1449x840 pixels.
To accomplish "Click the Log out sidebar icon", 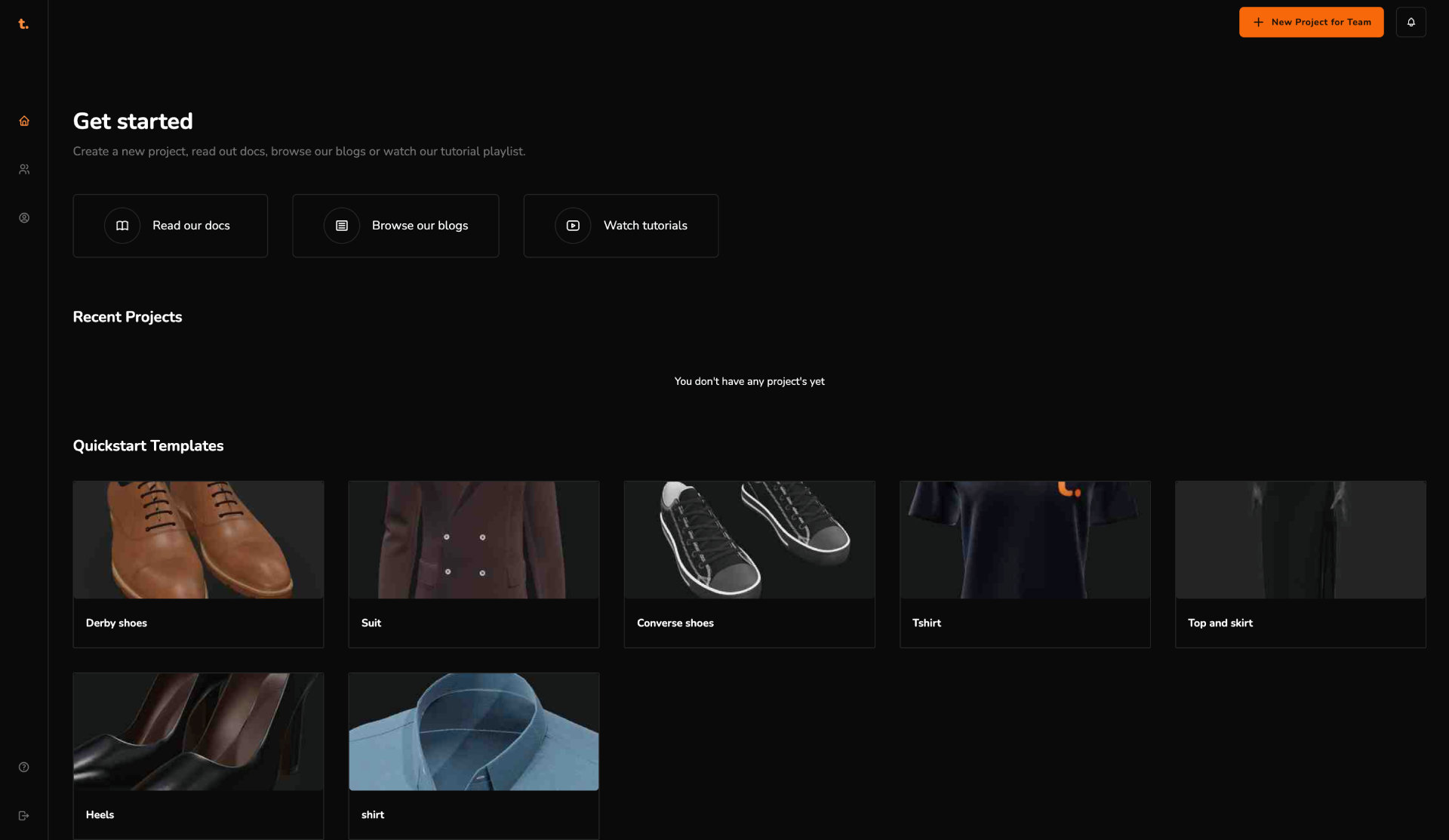I will pyautogui.click(x=24, y=816).
